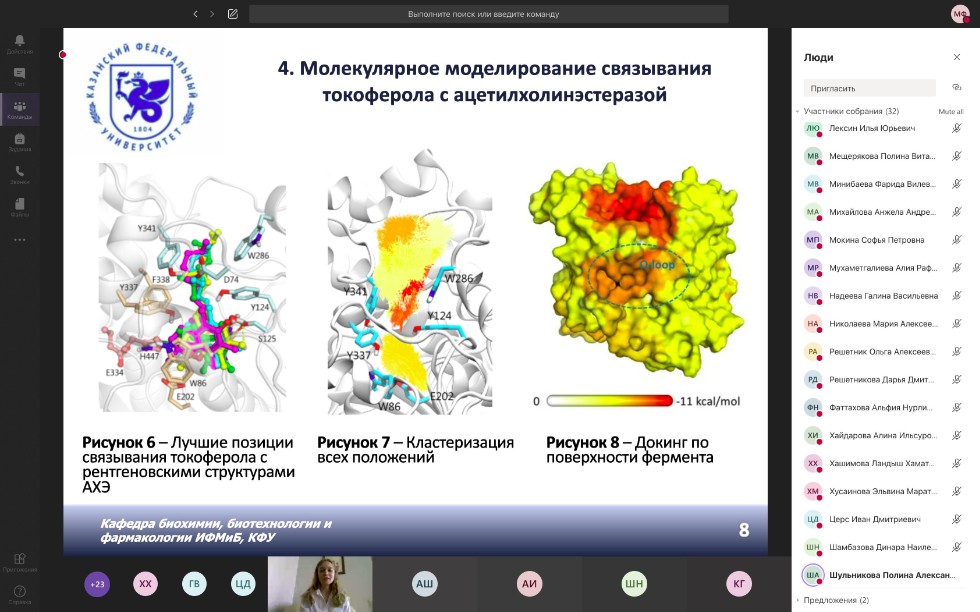
Task: Open more options via sidebar ellipsis
Action: [x=20, y=238]
